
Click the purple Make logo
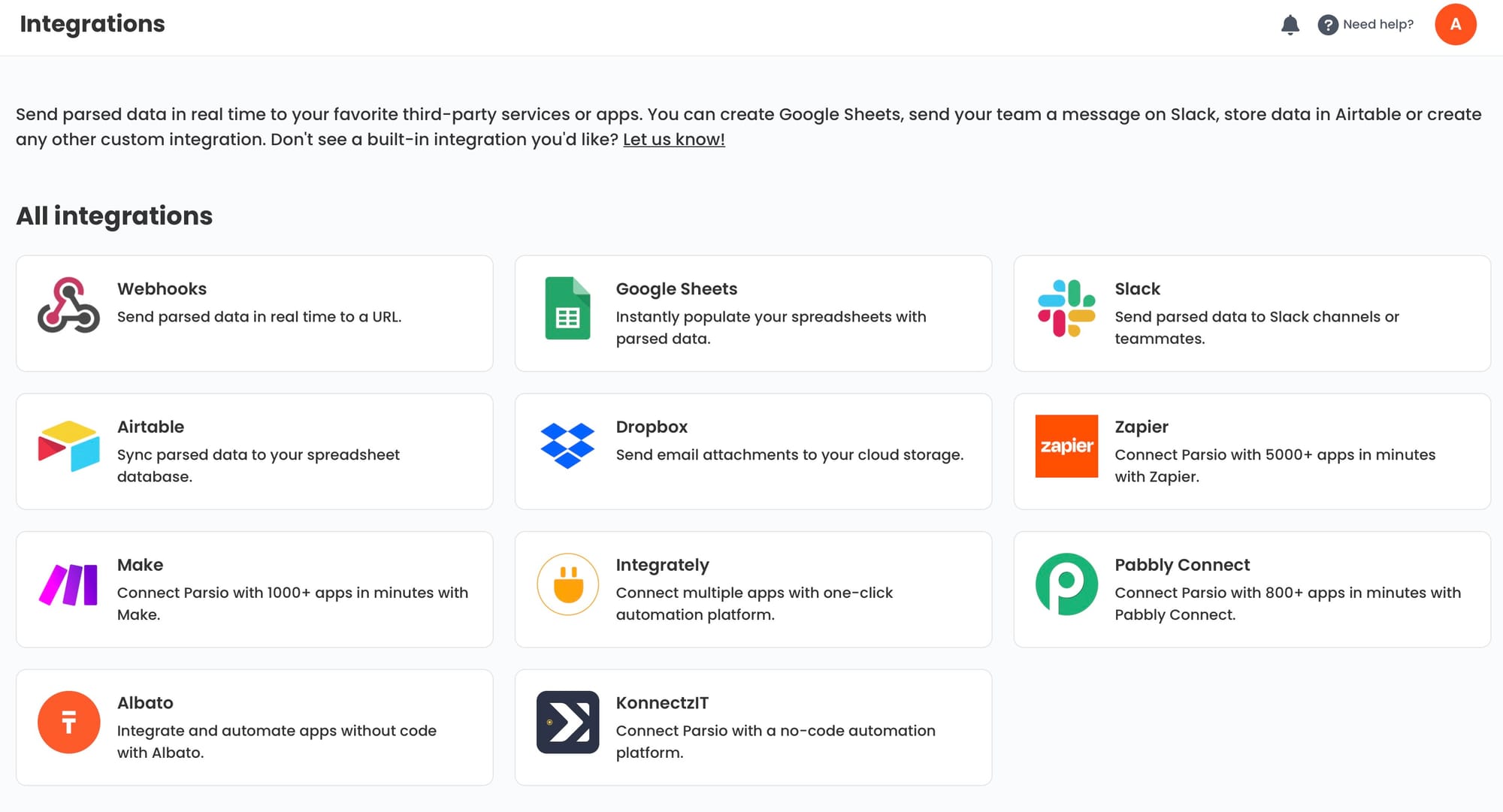68,584
